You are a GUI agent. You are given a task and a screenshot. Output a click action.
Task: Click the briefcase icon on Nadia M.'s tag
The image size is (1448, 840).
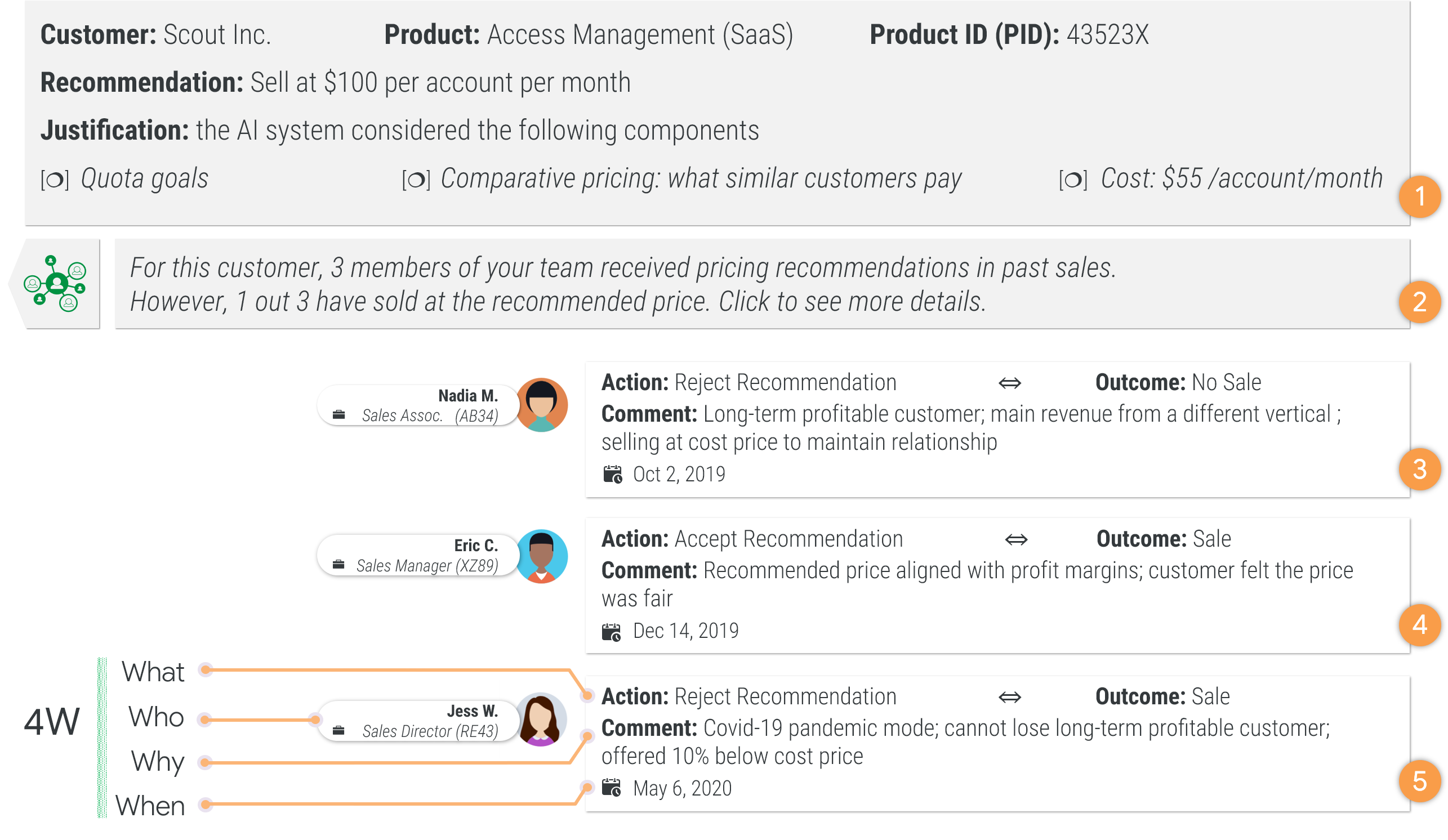click(x=339, y=415)
